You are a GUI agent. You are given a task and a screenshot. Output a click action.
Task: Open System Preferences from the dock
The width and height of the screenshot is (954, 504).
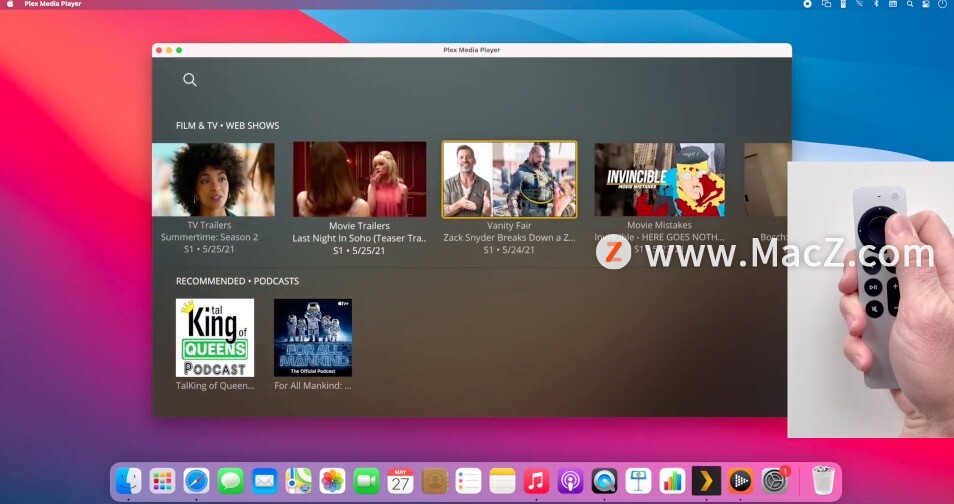coord(775,481)
